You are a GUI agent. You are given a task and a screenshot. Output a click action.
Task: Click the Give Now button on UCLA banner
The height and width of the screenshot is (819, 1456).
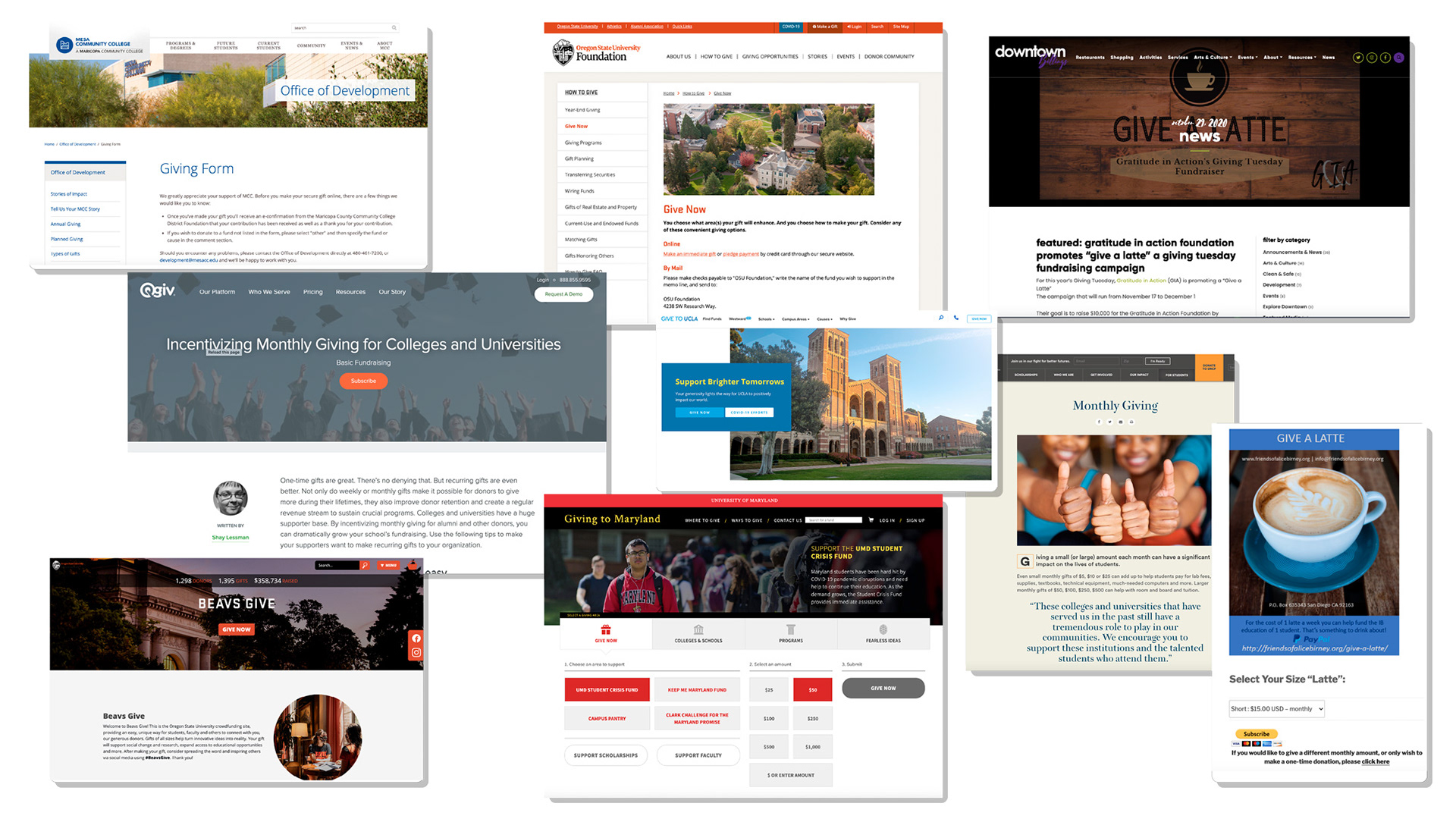pyautogui.click(x=699, y=413)
